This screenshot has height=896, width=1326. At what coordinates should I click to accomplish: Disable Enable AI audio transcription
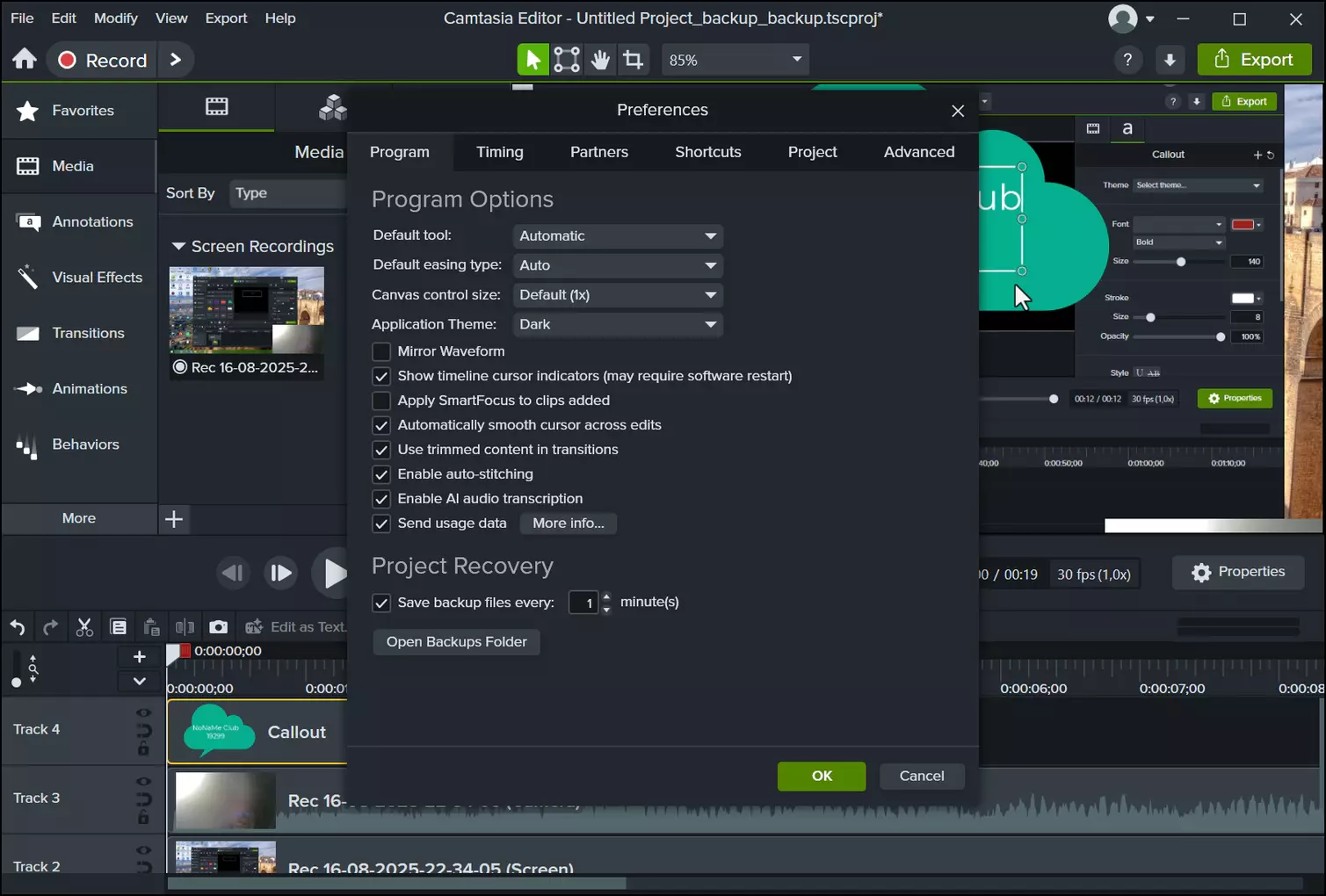pyautogui.click(x=381, y=499)
